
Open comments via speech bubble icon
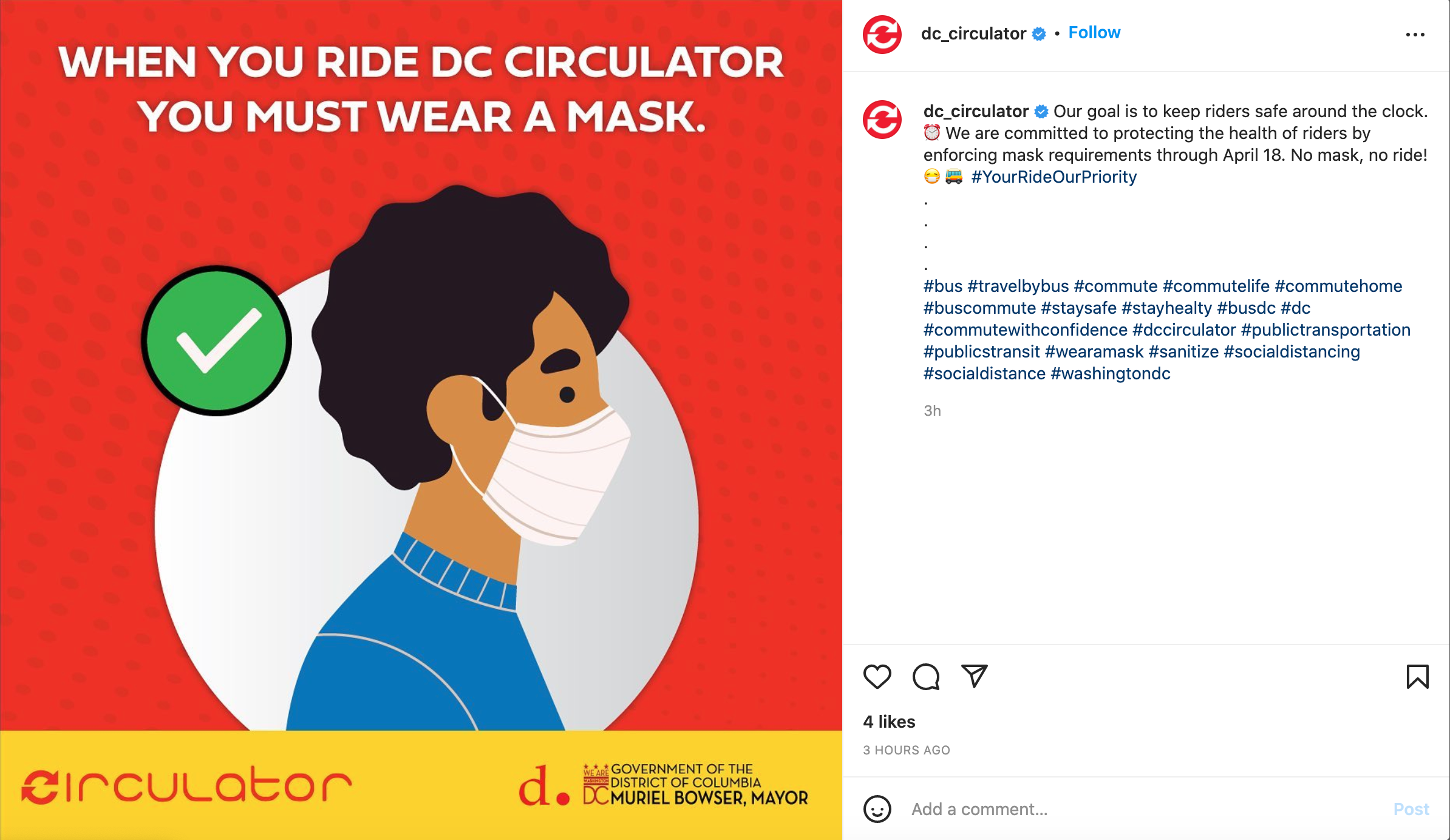point(926,677)
